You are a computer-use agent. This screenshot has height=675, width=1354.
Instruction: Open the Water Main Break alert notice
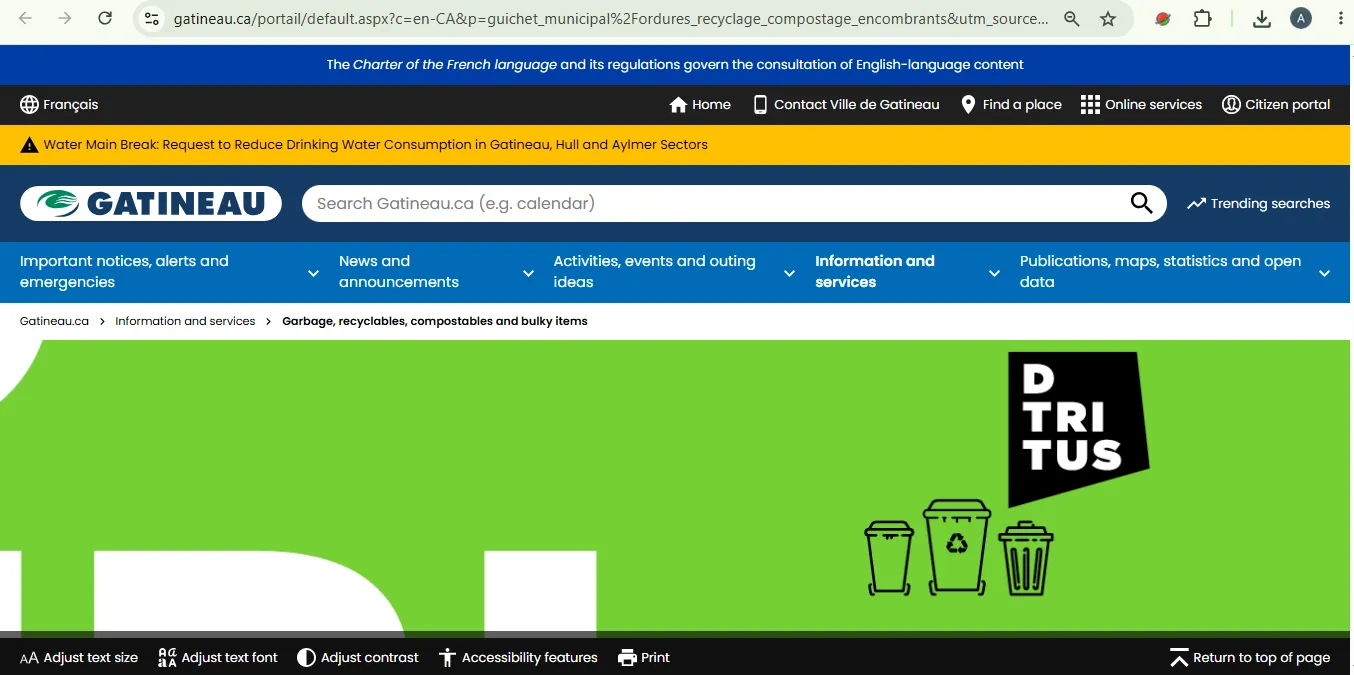coord(375,145)
